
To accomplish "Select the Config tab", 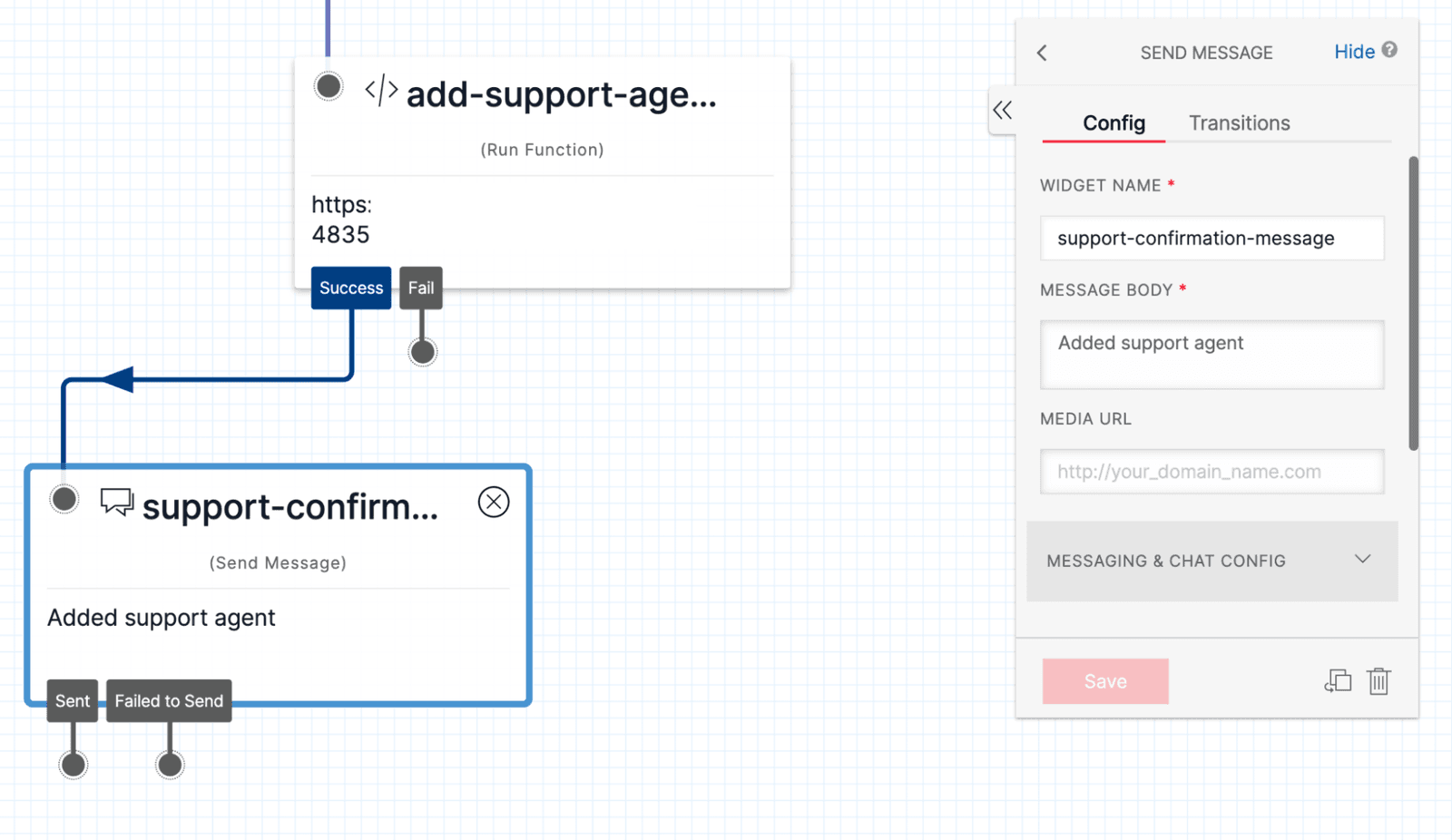I will 1114,122.
